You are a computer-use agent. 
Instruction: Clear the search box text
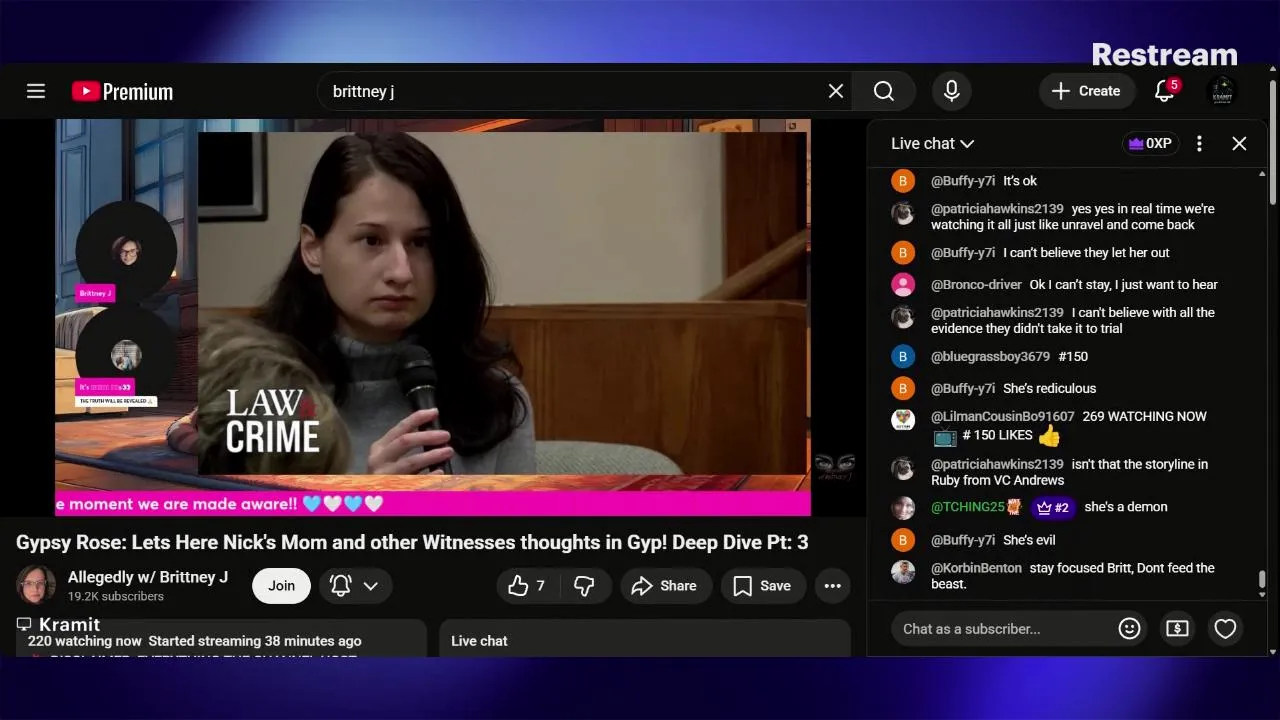836,91
